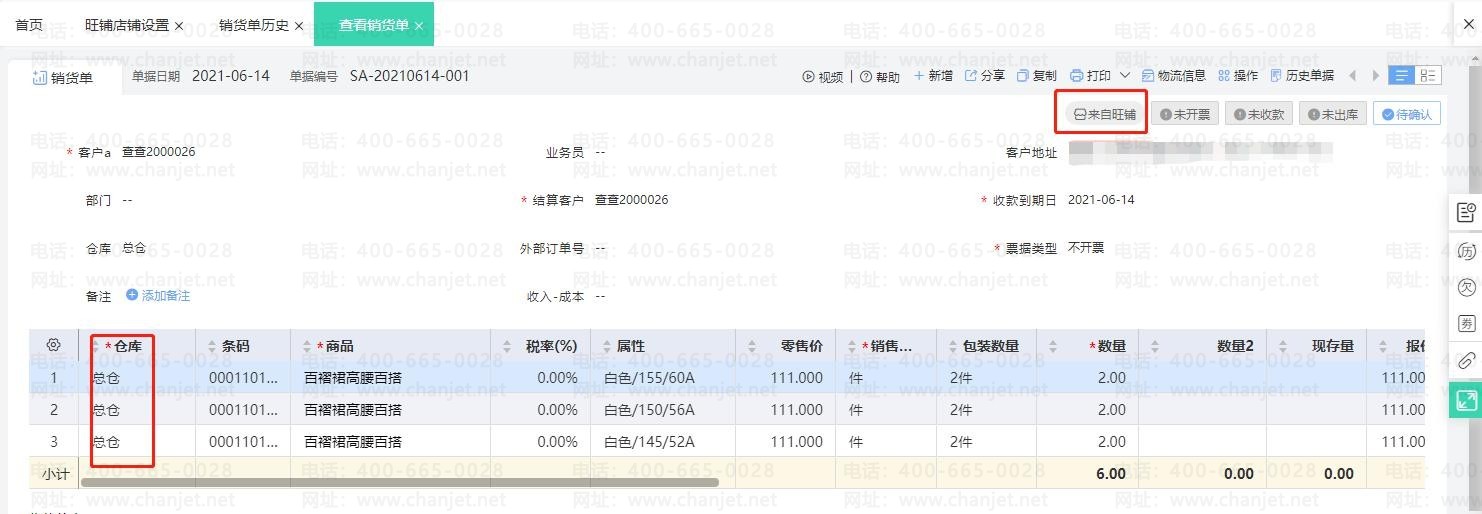
Task: Sort by 仓库 column arrows
Action: pyautogui.click(x=97, y=346)
